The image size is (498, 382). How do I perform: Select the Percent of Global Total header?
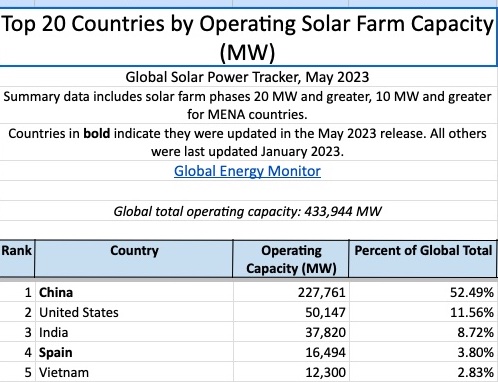(423, 259)
